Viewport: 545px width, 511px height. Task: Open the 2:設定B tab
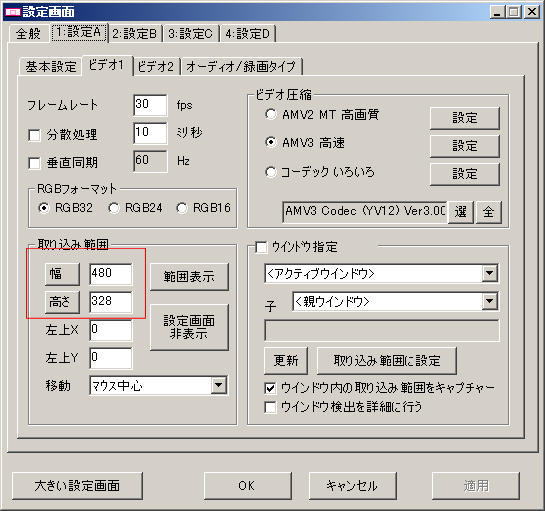[135, 34]
